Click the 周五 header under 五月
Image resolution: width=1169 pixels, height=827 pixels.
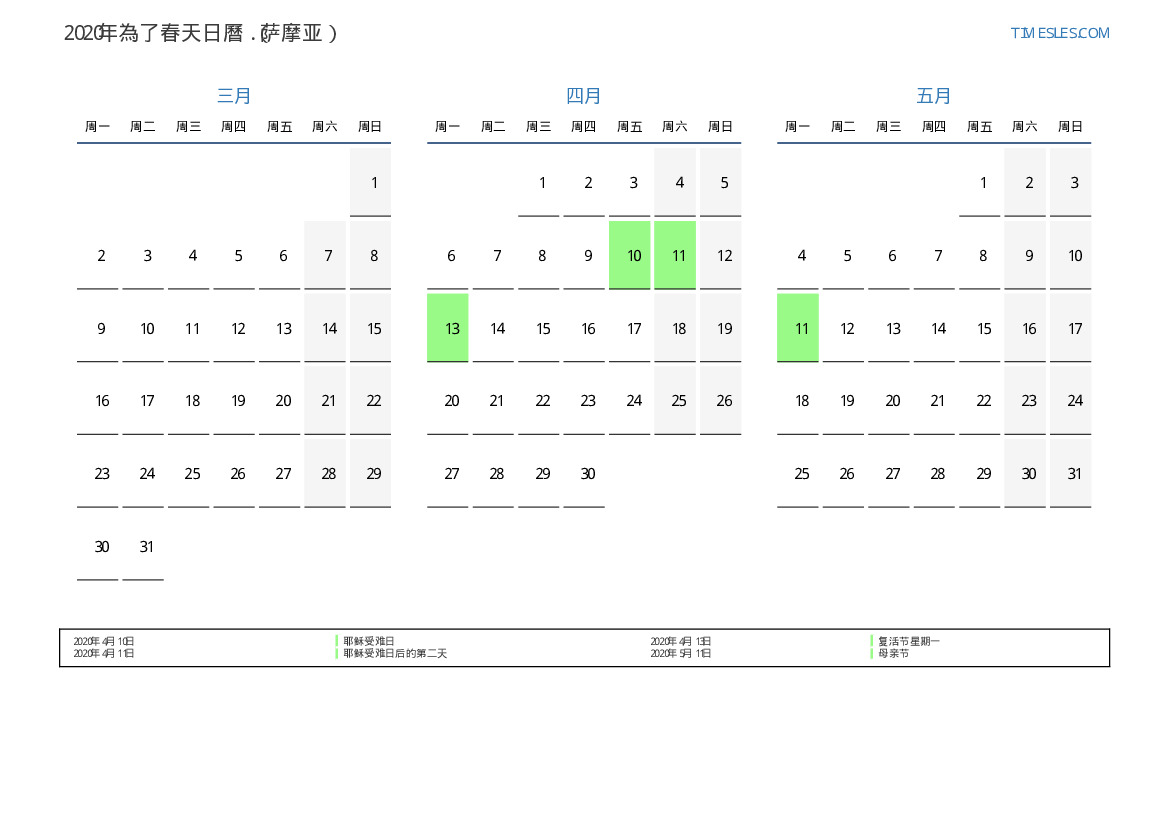(x=980, y=126)
